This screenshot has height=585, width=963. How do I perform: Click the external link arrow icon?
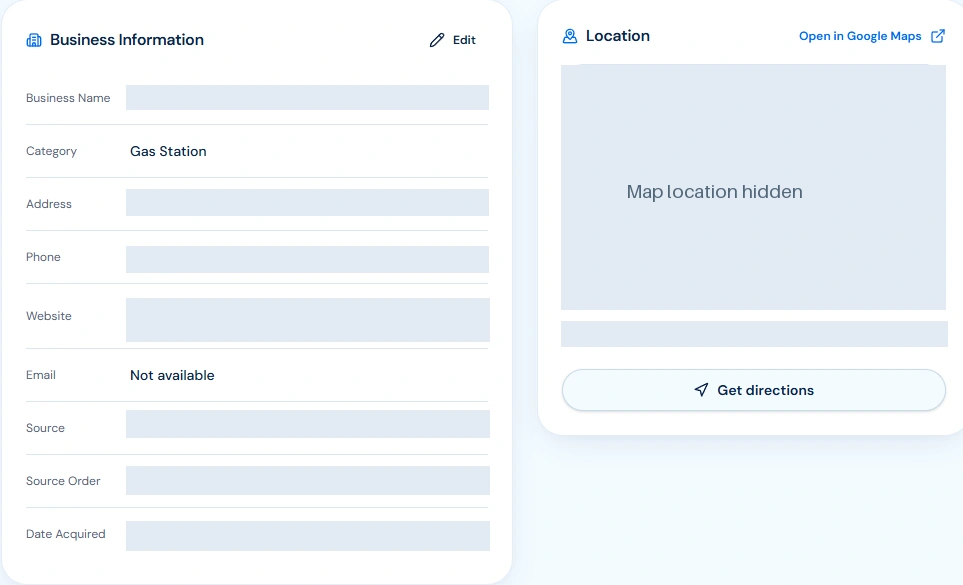938,36
